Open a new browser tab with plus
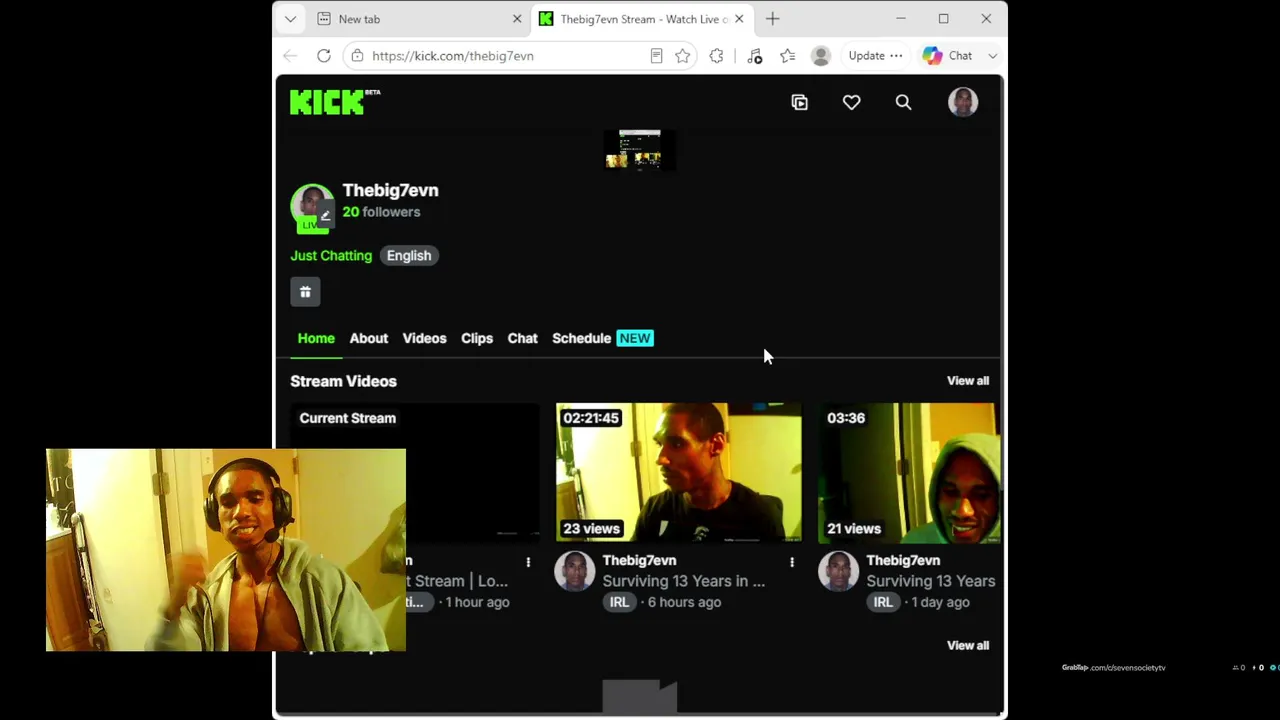The width and height of the screenshot is (1280, 720). coord(772,19)
